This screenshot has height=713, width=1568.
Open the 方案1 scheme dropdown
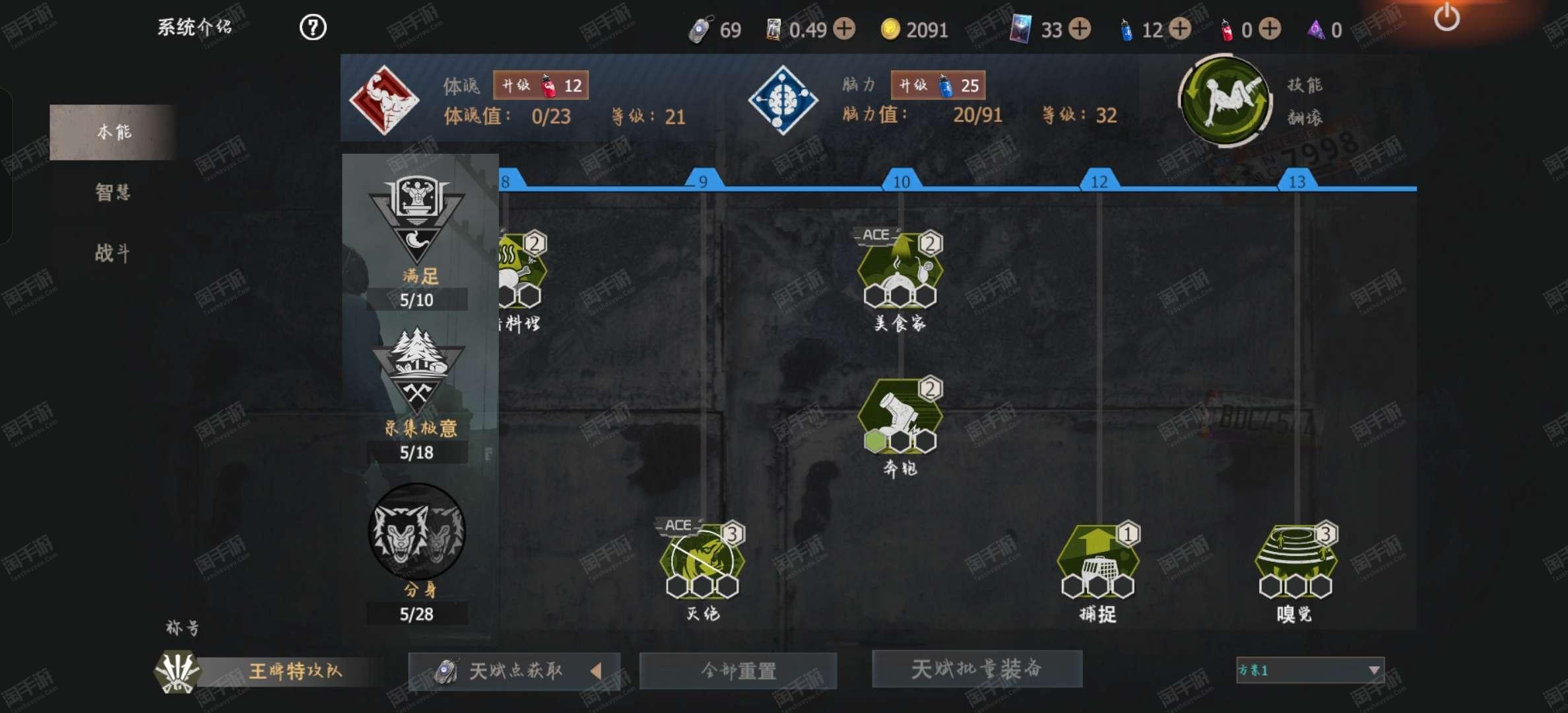tap(1310, 670)
